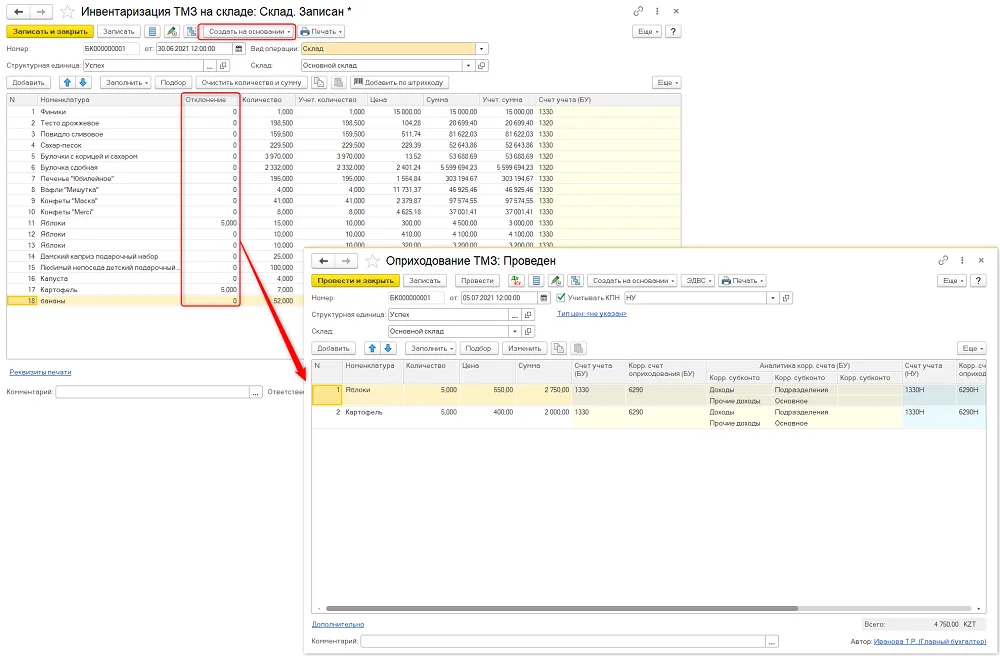Open the Дополнительно link

click(337, 624)
